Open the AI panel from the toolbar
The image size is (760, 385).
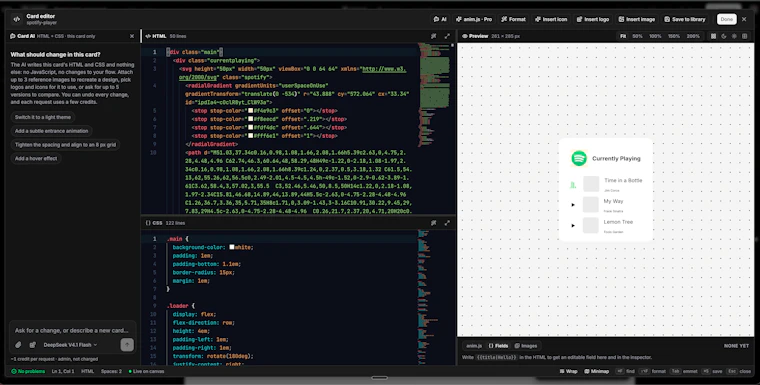coord(440,19)
